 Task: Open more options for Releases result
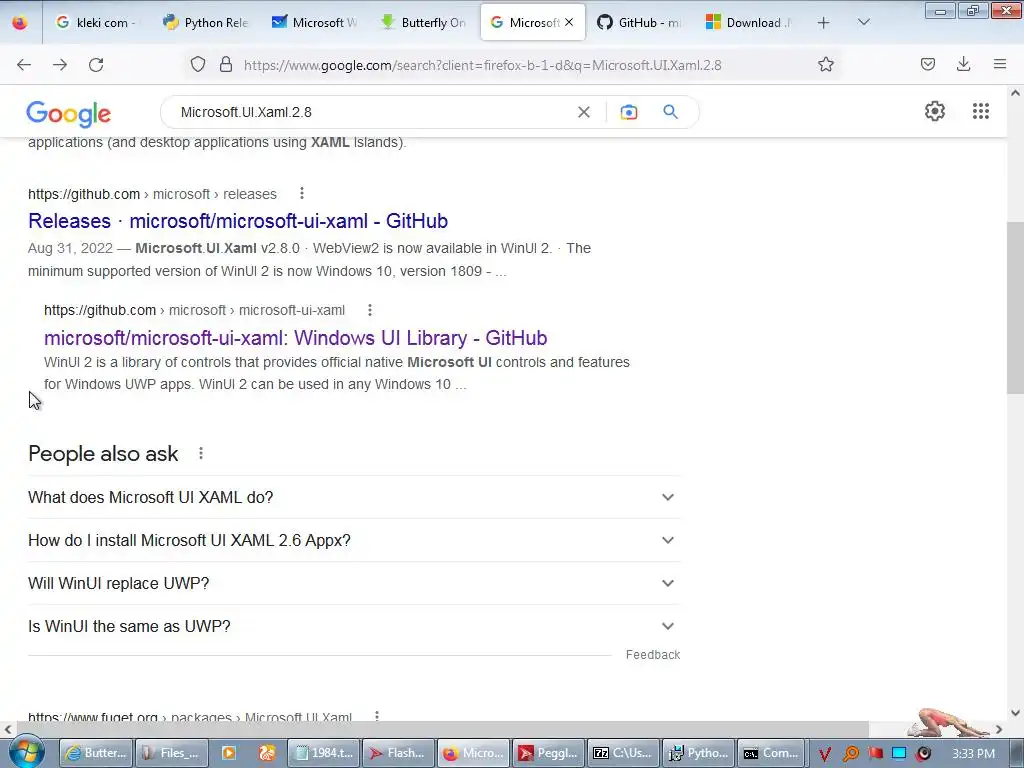tap(301, 193)
